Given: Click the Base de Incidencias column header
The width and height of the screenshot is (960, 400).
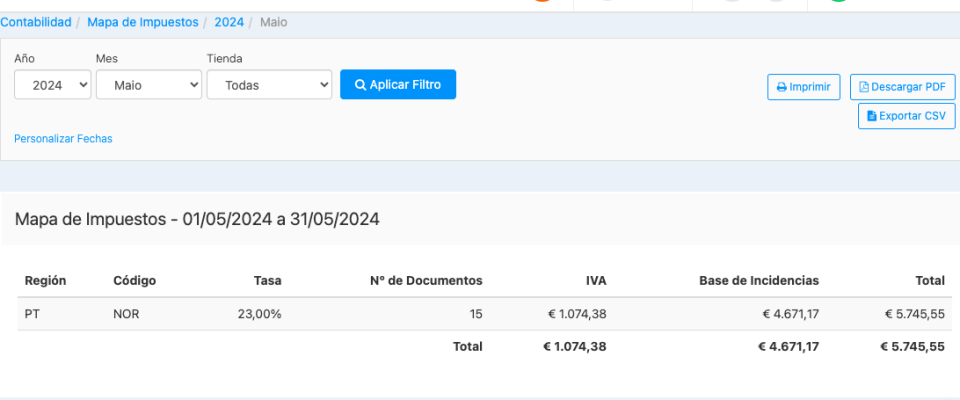Looking at the screenshot, I should click(758, 280).
